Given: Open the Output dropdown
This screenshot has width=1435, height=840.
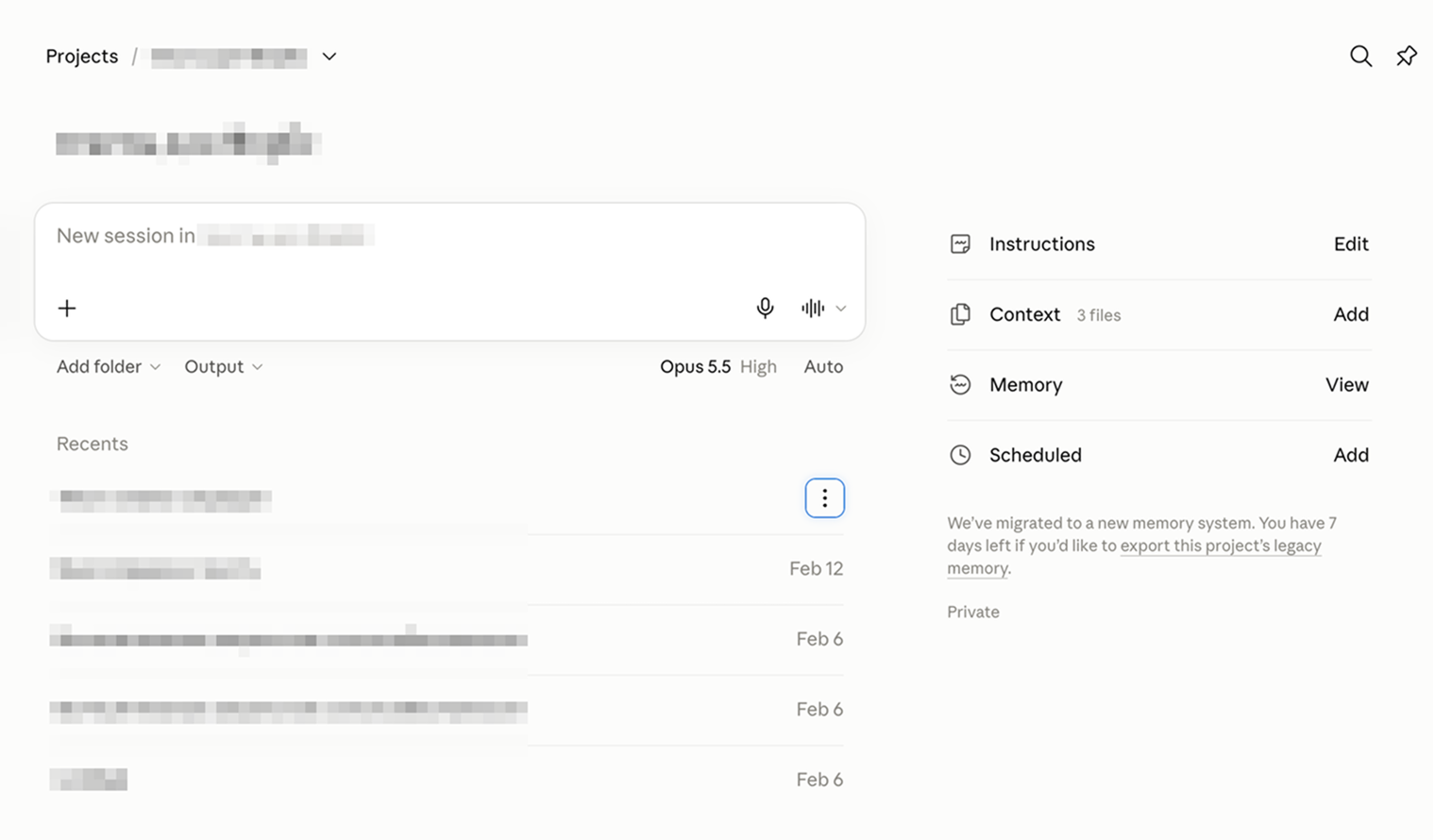Looking at the screenshot, I should (224, 366).
